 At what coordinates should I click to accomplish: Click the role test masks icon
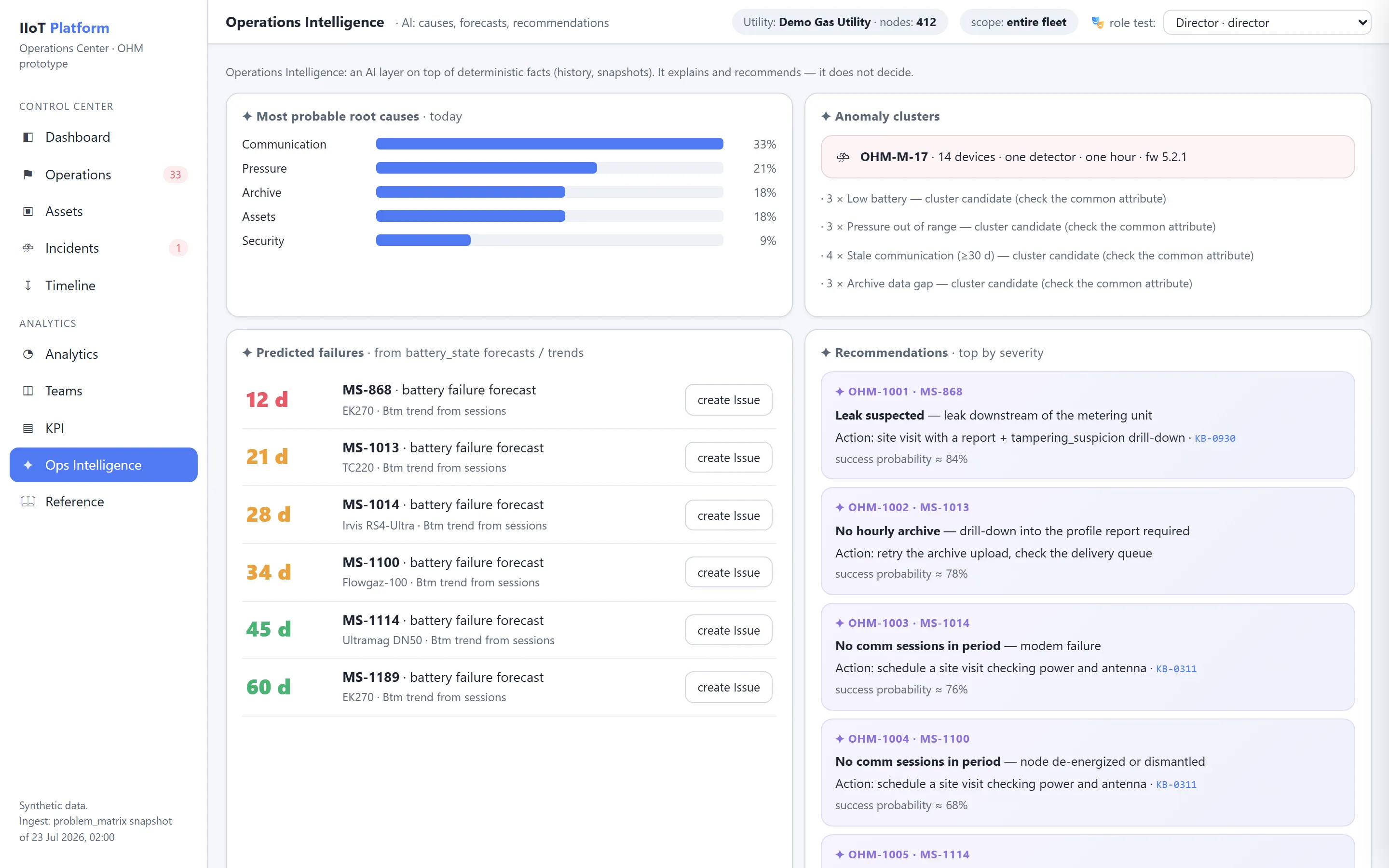click(1097, 22)
